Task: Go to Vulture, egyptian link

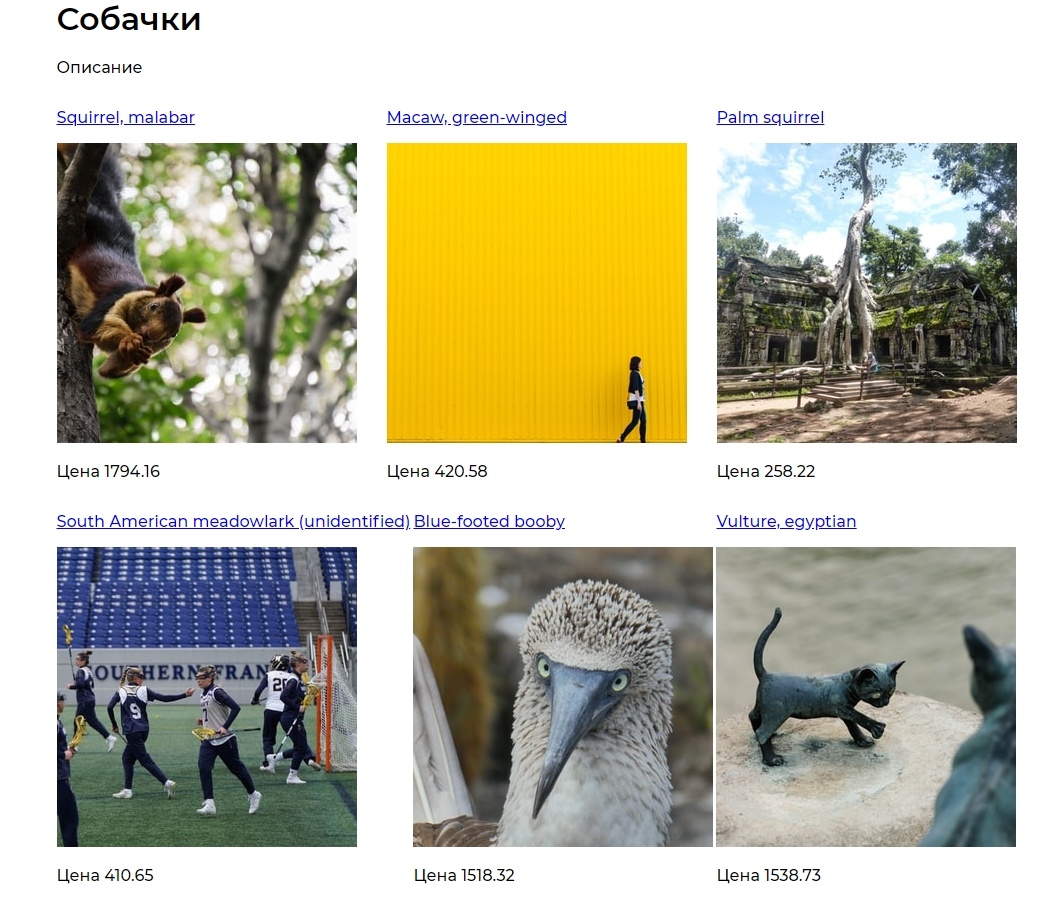Action: coord(786,522)
